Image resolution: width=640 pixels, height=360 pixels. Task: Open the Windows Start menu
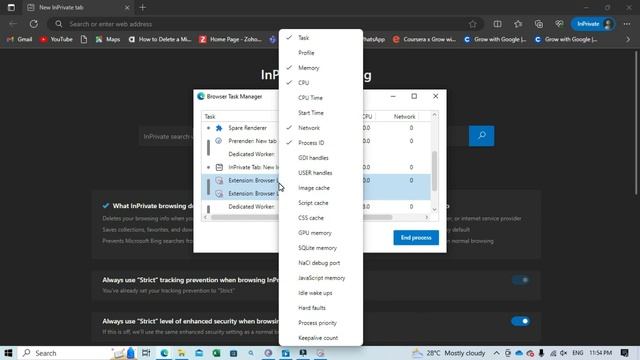[8, 353]
